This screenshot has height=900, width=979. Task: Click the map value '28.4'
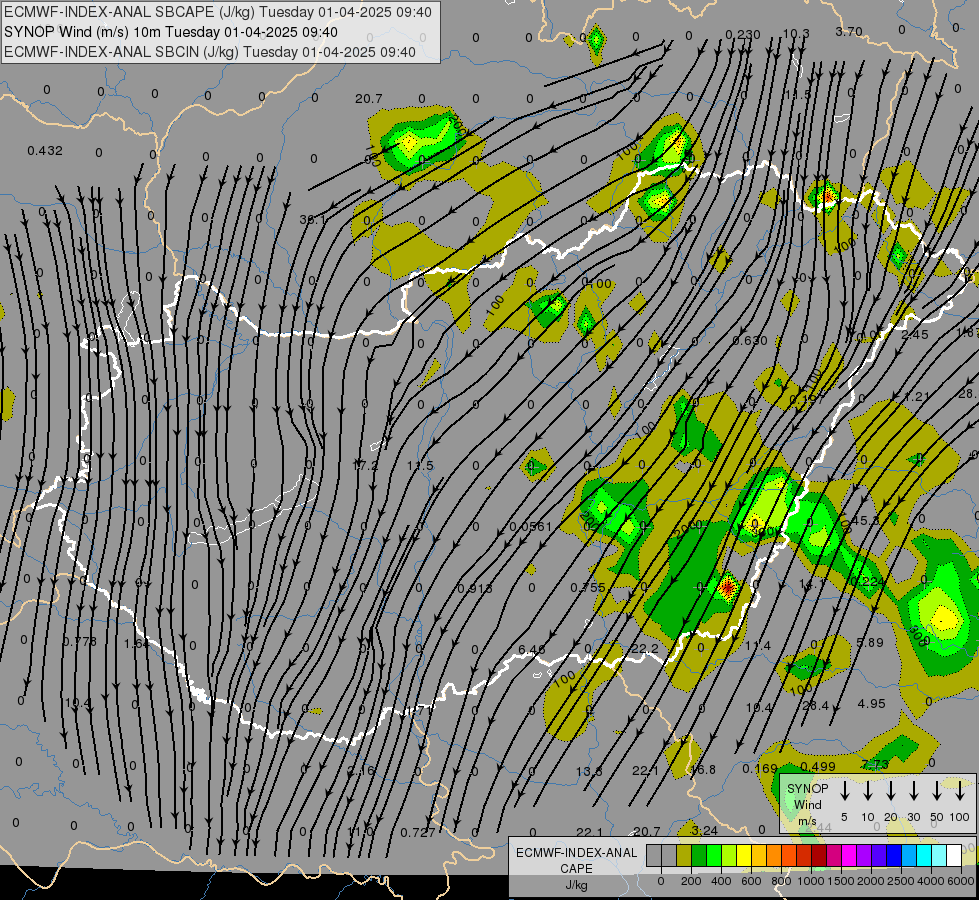point(815,706)
